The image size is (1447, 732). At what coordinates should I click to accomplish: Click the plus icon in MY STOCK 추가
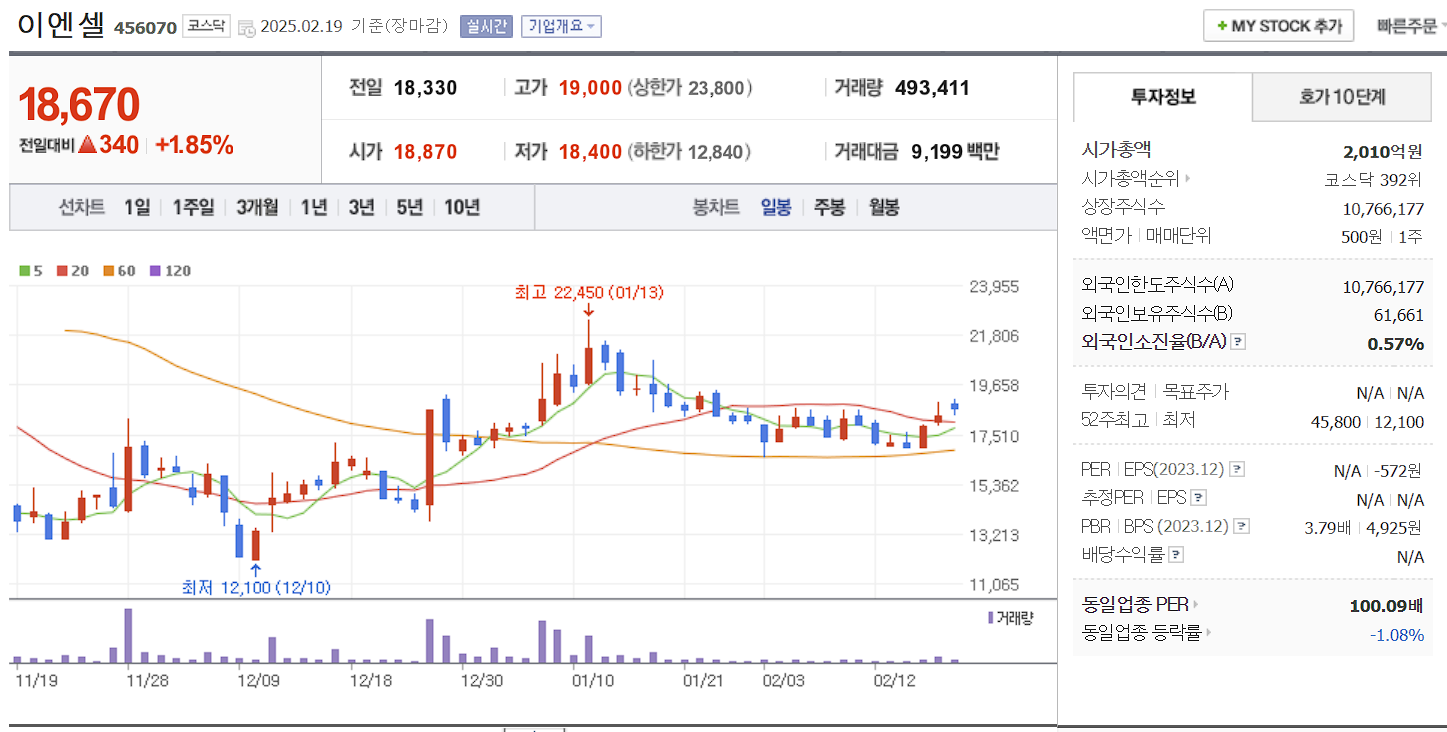[1221, 25]
